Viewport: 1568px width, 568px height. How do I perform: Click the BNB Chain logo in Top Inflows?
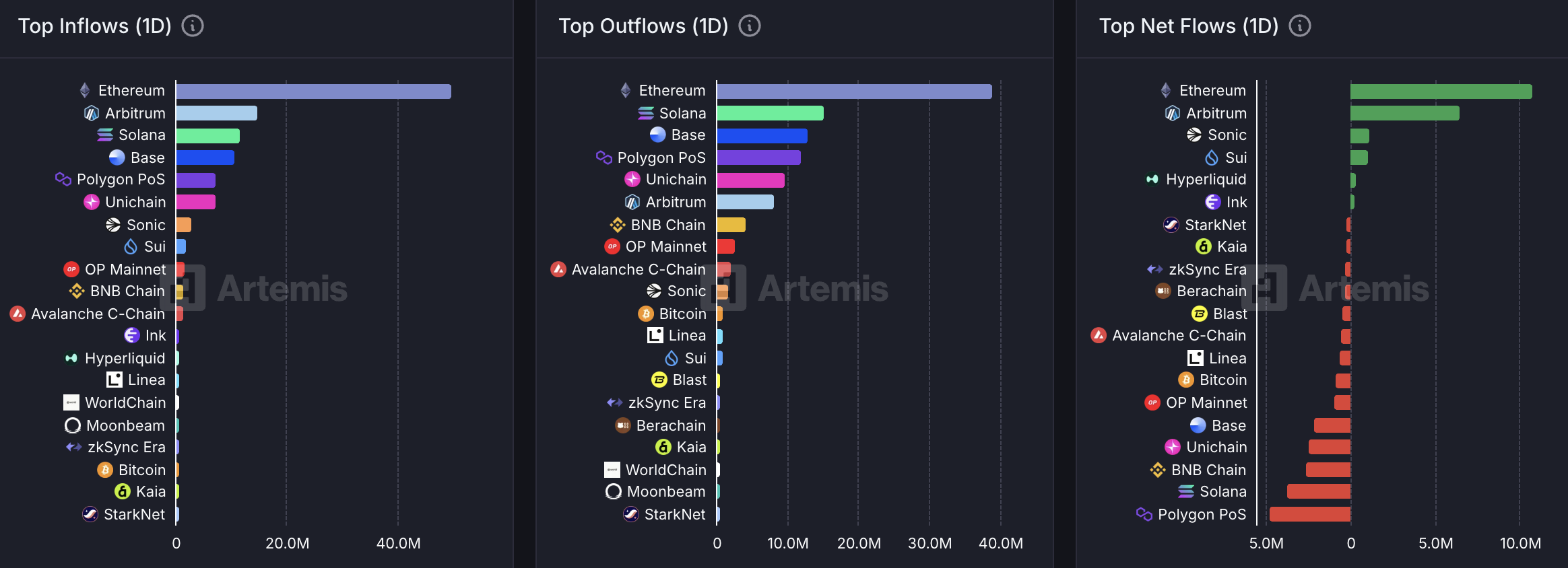[x=77, y=291]
